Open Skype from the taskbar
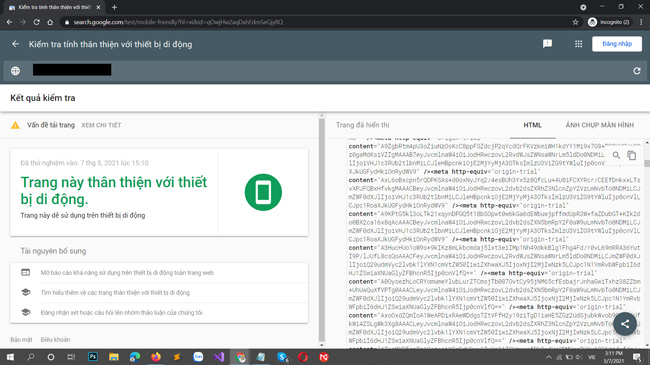The image size is (650, 365). (x=282, y=357)
